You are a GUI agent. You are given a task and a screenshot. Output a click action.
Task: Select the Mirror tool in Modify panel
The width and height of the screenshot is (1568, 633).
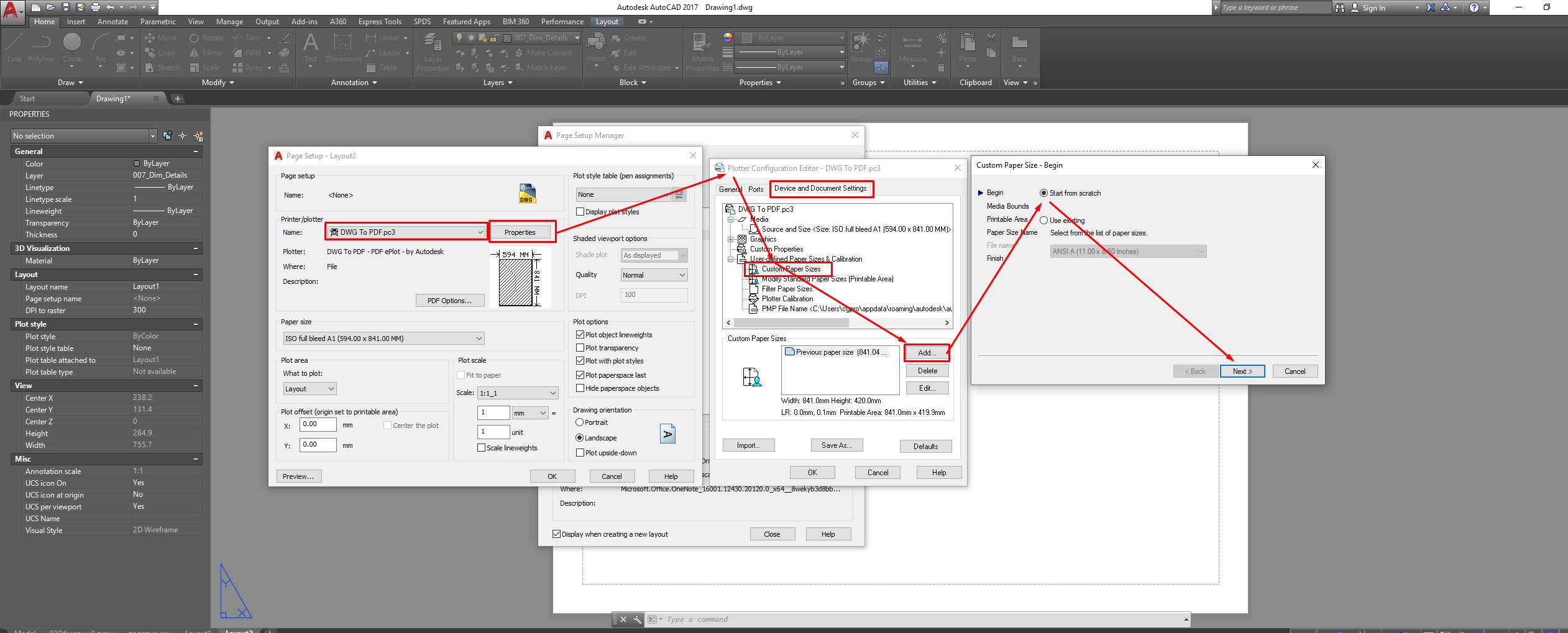coord(206,53)
